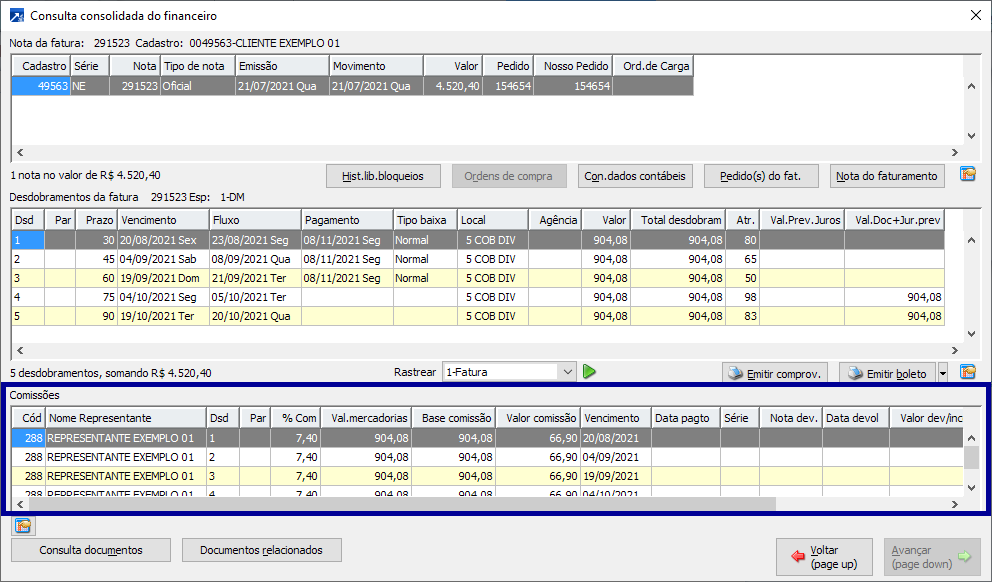The width and height of the screenshot is (992, 582).
Task: Click the Nota do faturamento button
Action: (x=886, y=176)
